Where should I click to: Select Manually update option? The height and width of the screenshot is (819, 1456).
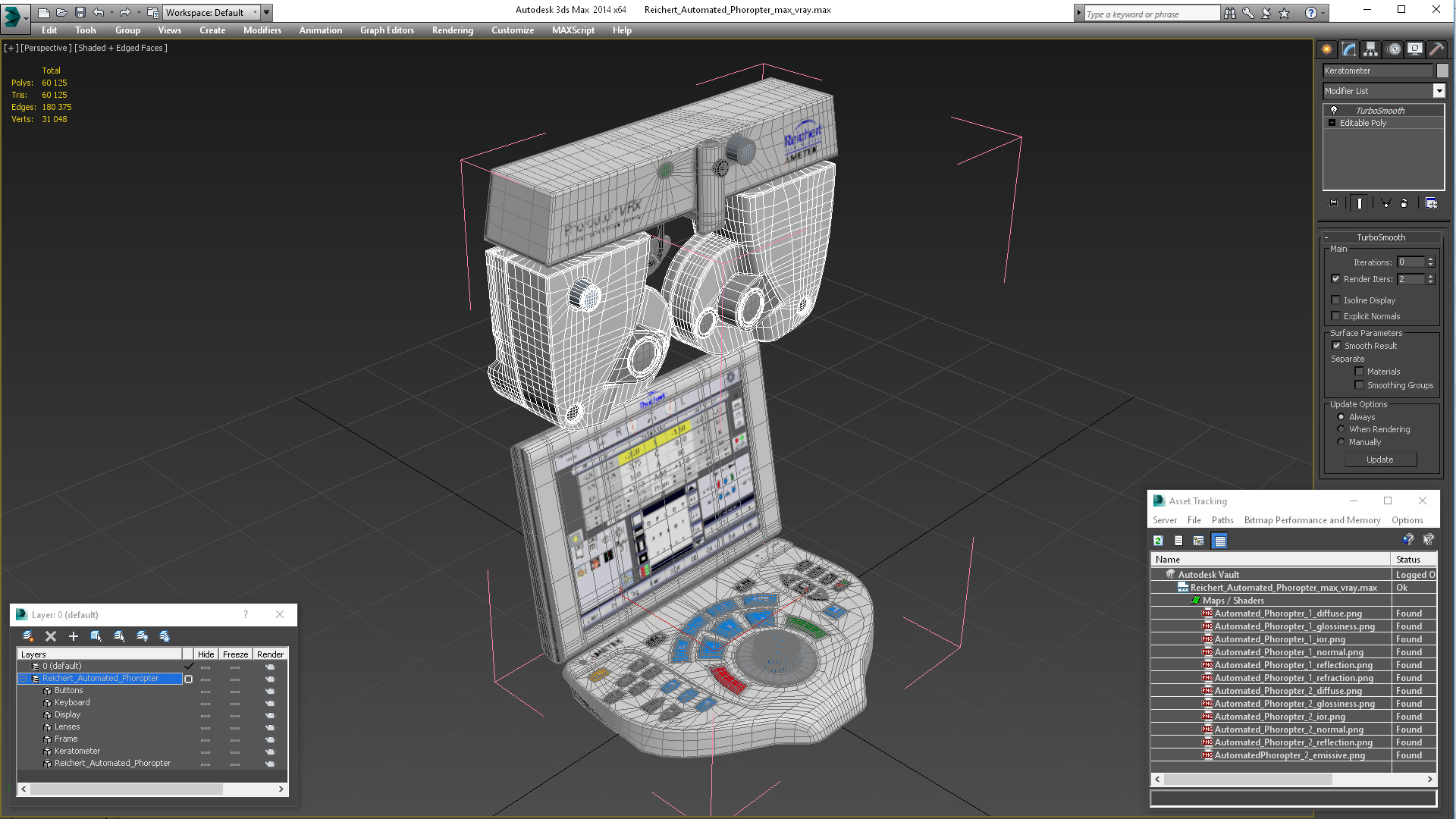pos(1341,442)
